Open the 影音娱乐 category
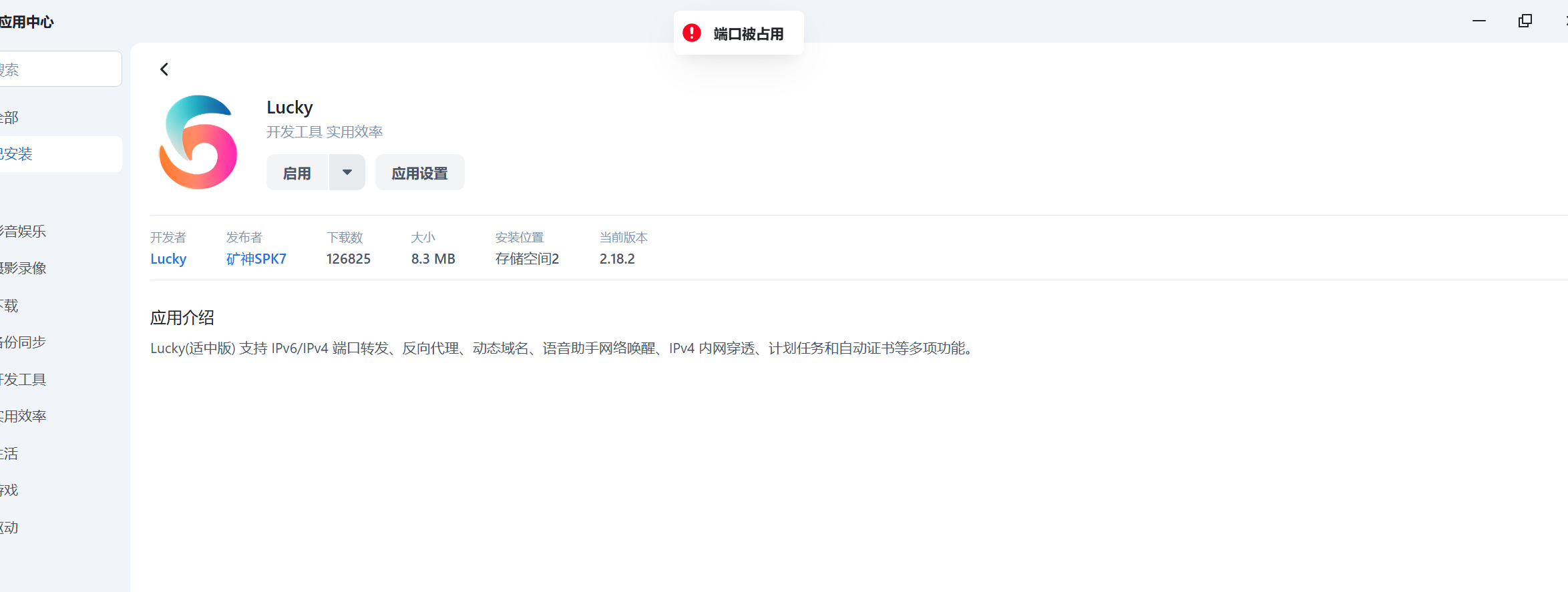The height and width of the screenshot is (592, 1568). point(23,232)
